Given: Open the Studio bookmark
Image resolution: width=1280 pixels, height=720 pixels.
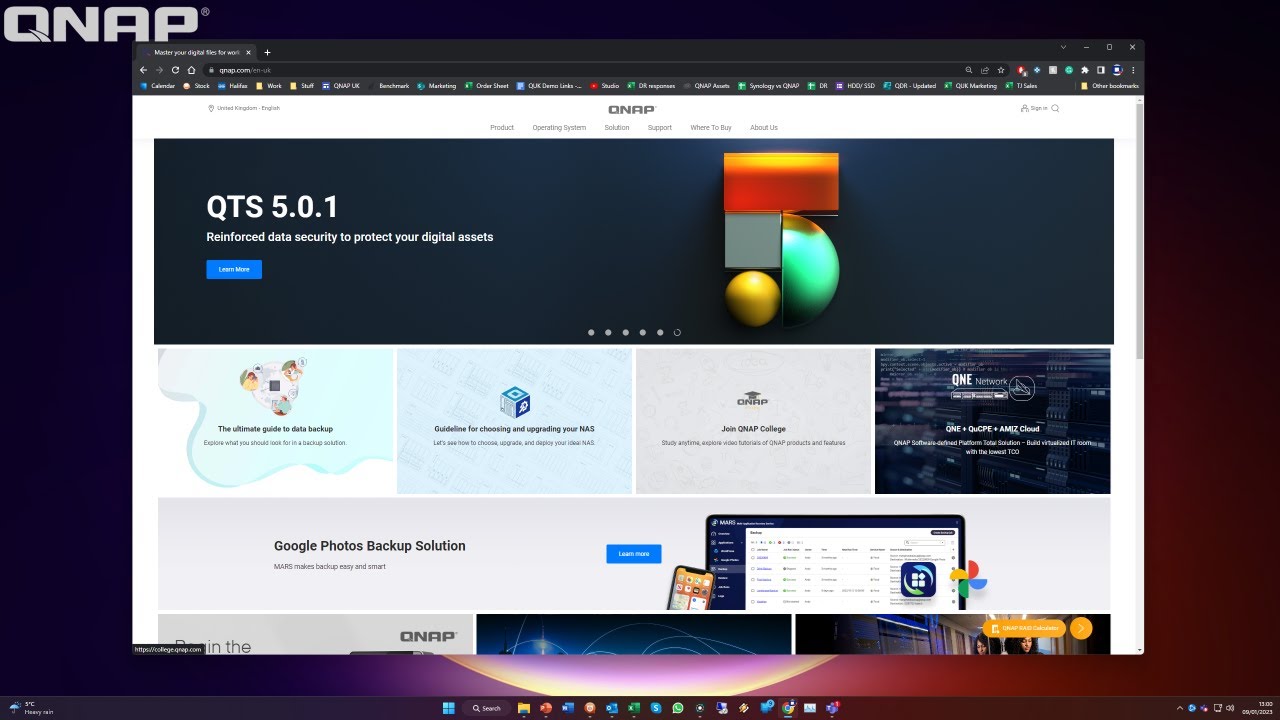Looking at the screenshot, I should [x=604, y=86].
